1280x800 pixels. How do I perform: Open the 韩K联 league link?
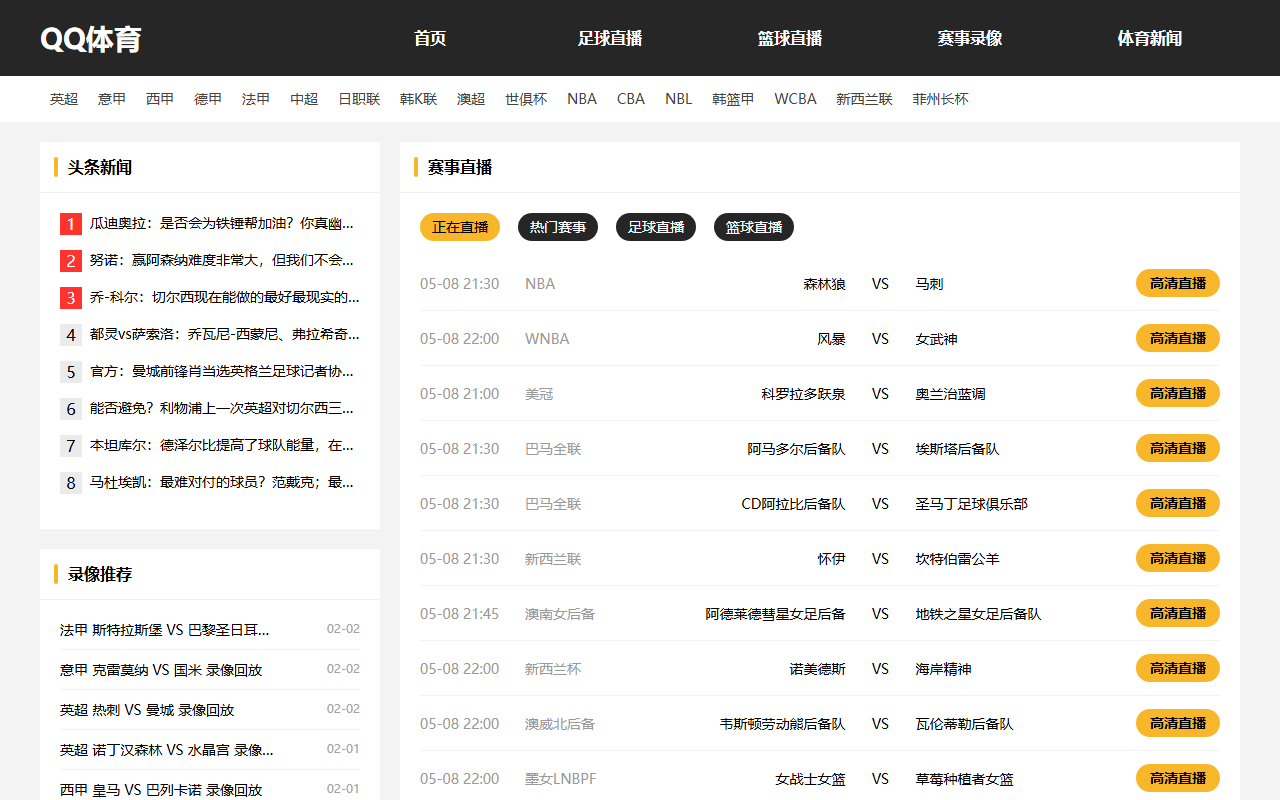[x=418, y=99]
